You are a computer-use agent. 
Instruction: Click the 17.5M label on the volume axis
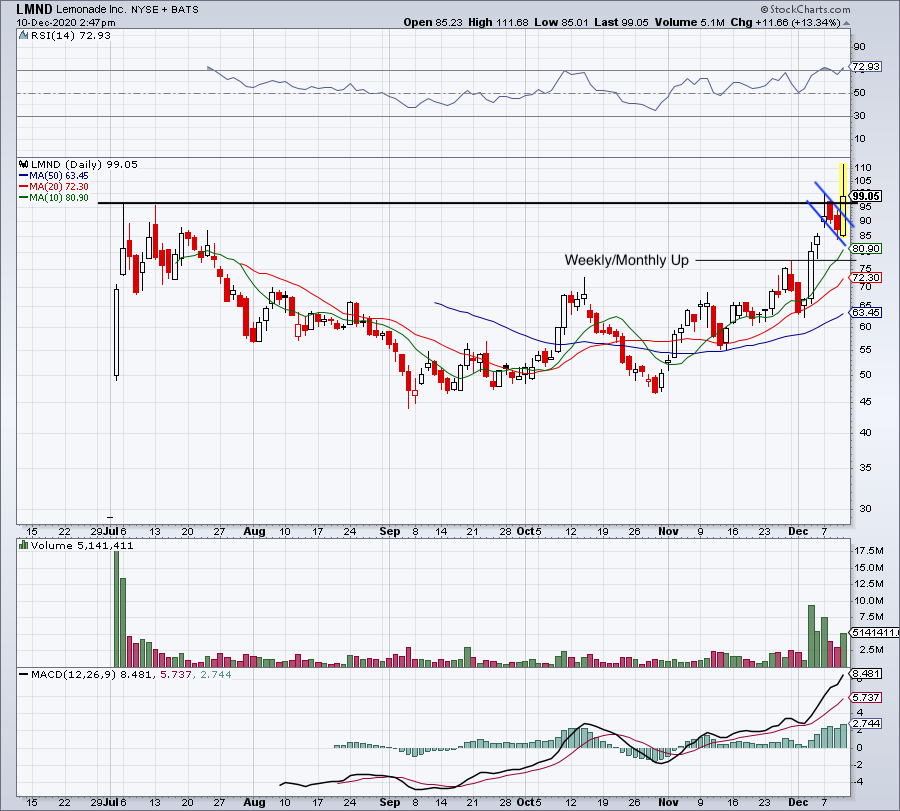pos(868,551)
